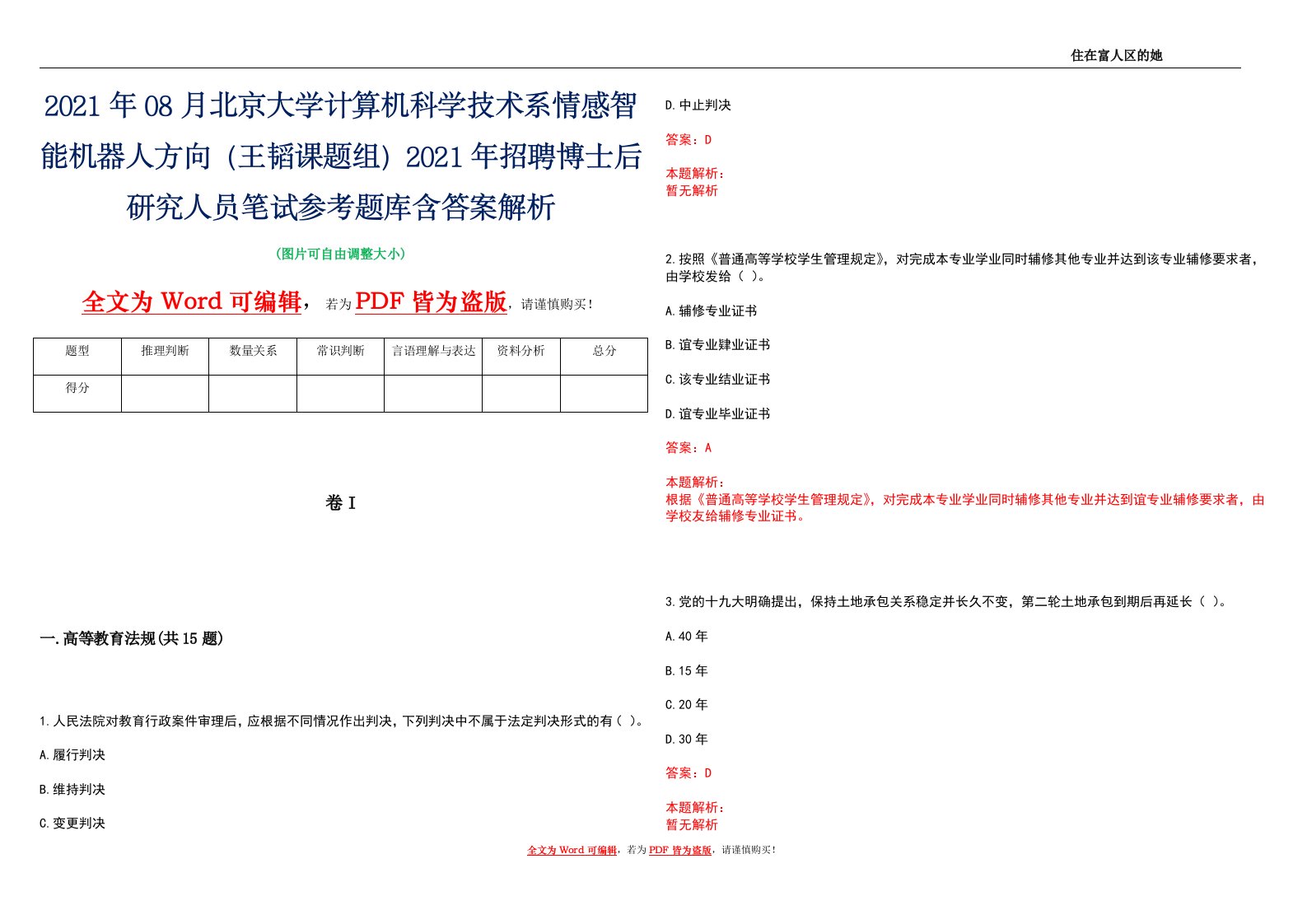Click the red 答案：A line
Viewport: 1307px width, 924px height.
(x=689, y=448)
